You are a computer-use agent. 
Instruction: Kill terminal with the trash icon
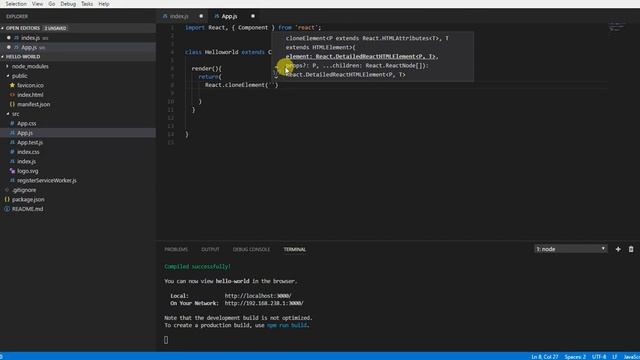[631, 249]
